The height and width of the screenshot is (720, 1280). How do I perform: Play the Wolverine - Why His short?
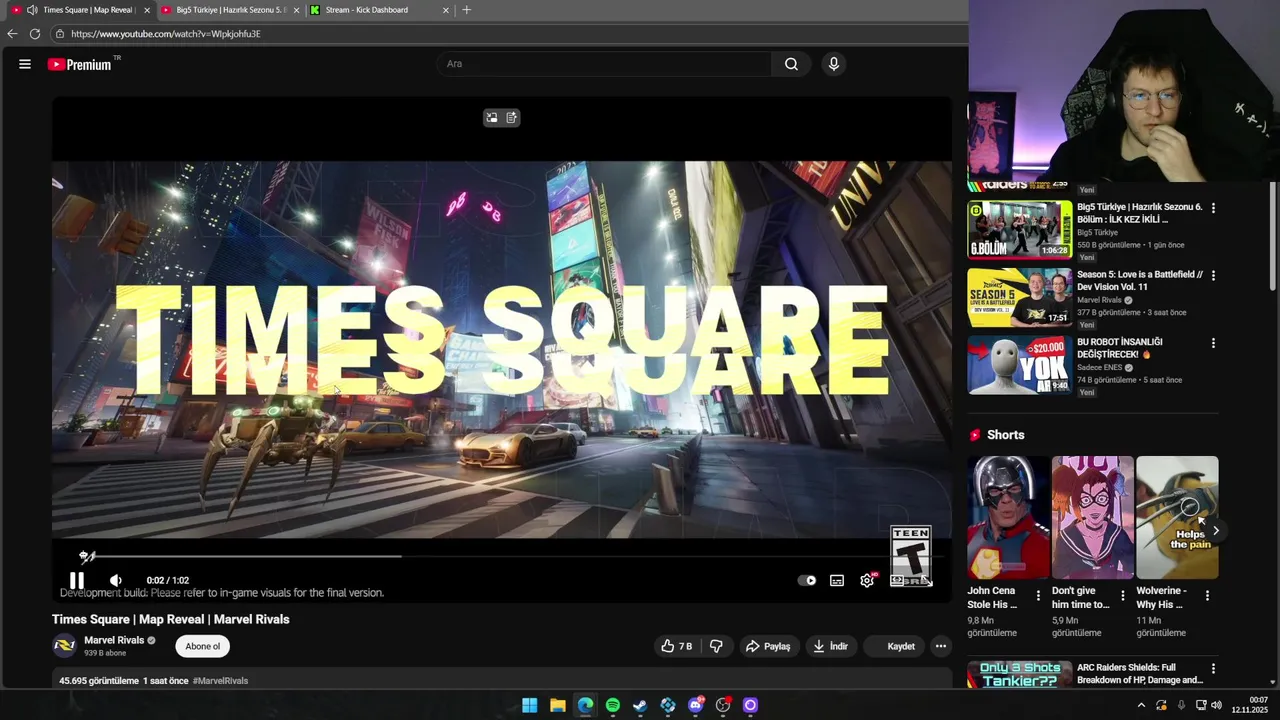[1177, 517]
